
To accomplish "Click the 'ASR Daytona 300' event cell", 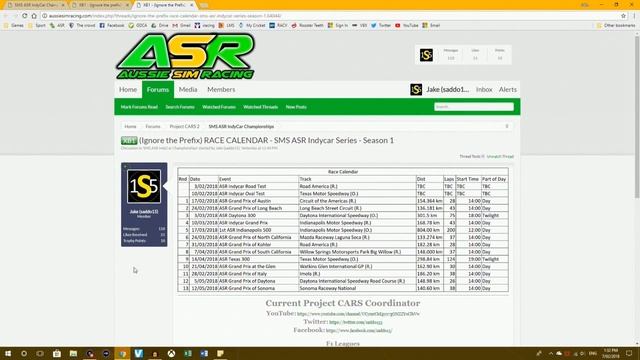I will click(x=258, y=216).
